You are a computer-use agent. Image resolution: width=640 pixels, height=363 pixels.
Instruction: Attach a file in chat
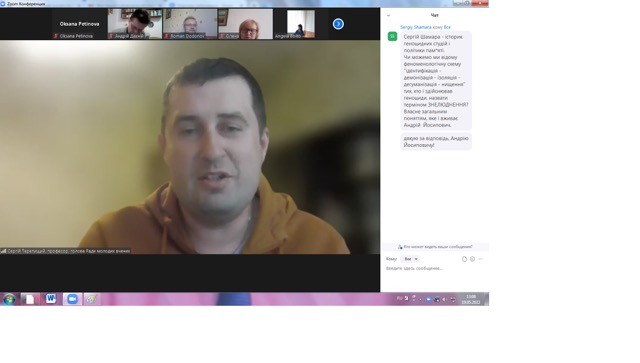[x=464, y=259]
